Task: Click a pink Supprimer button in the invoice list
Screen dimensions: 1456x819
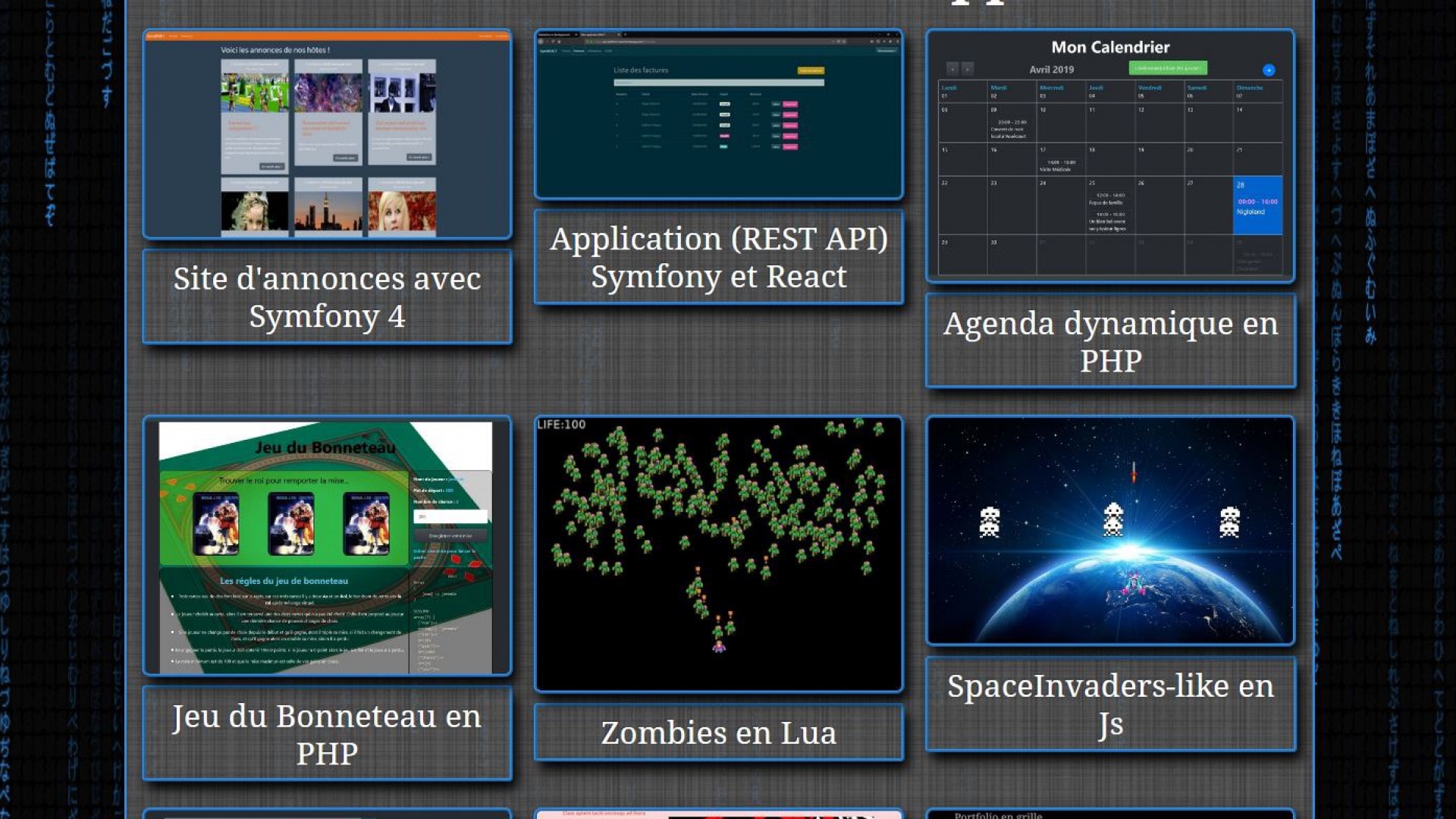Action: [x=790, y=104]
